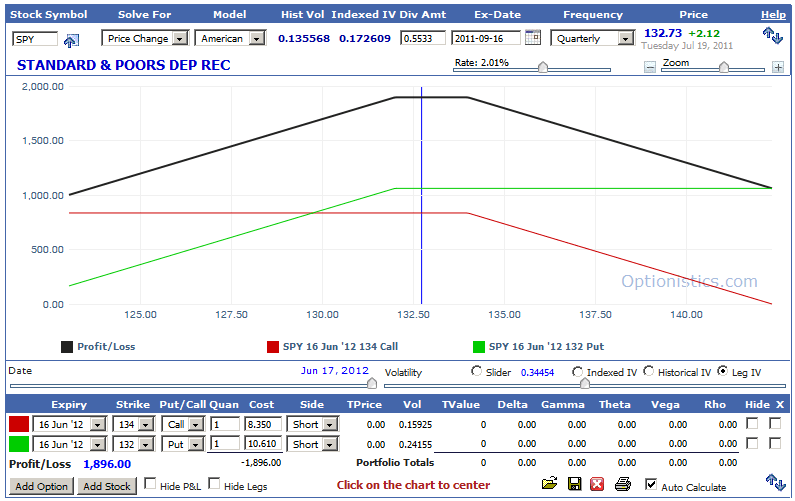Click the price value 132.73
The image size is (795, 501).
point(663,33)
